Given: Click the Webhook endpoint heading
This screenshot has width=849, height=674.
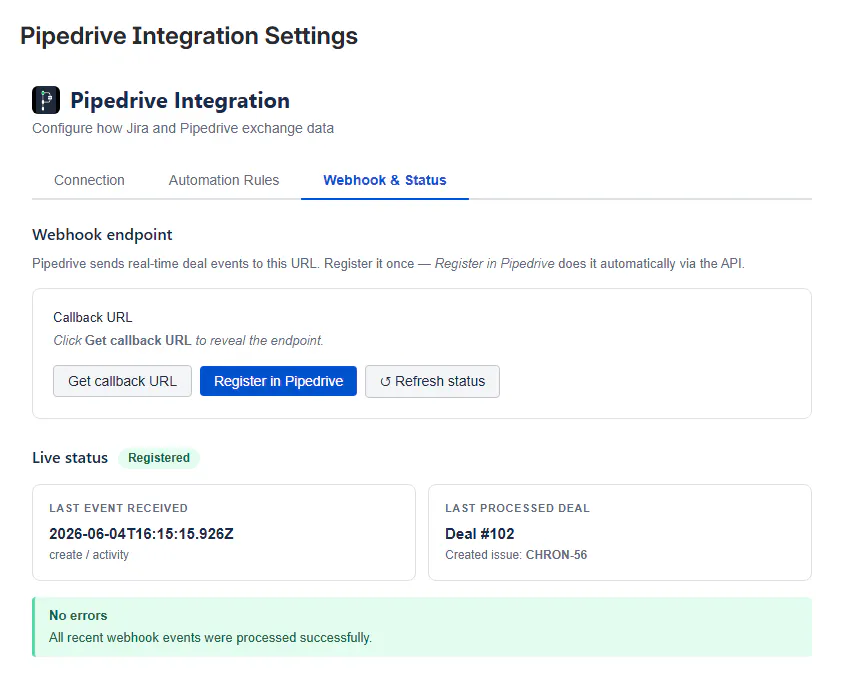Looking at the screenshot, I should 102,235.
